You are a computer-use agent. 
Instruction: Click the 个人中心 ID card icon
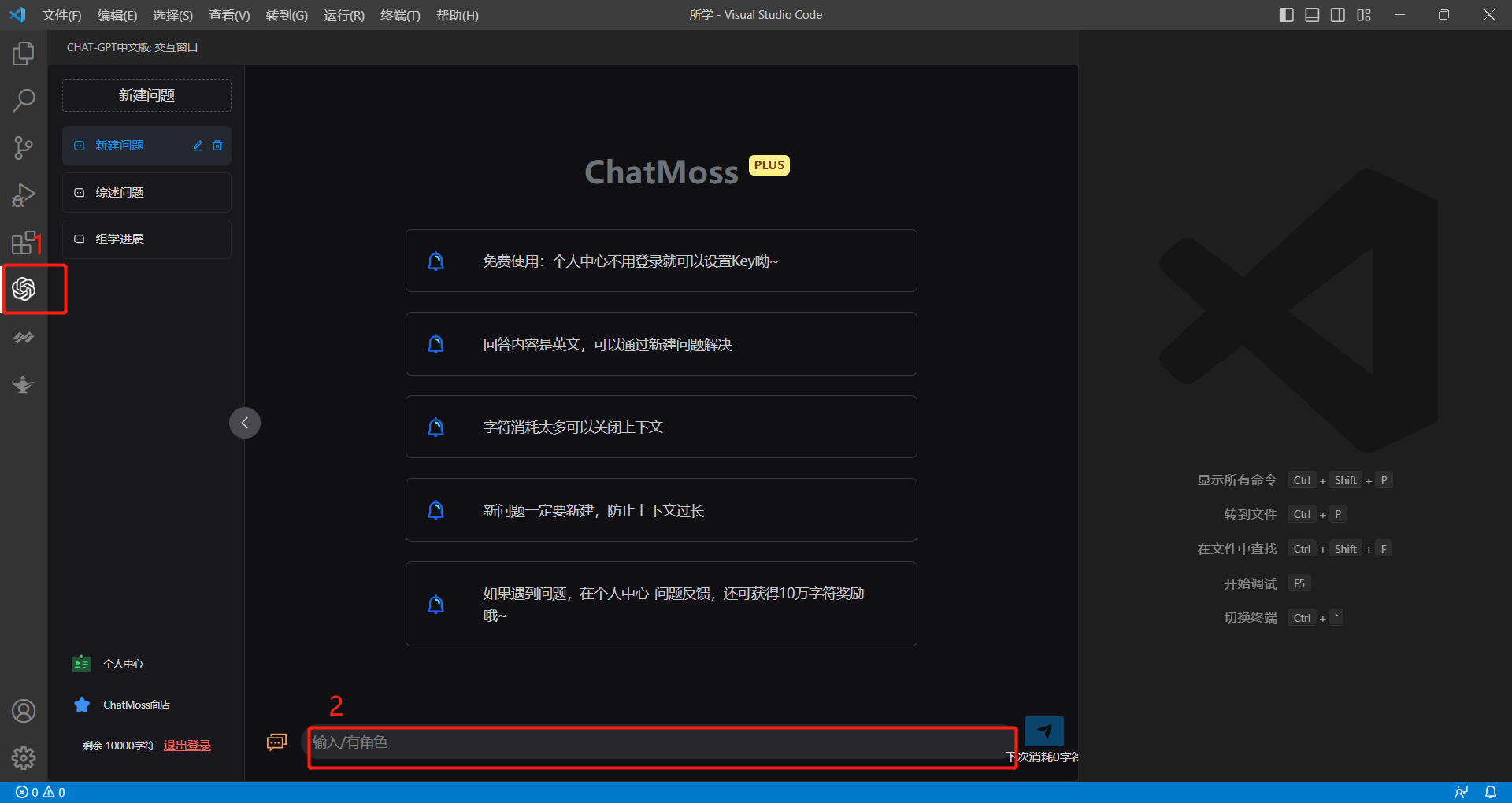pos(81,664)
